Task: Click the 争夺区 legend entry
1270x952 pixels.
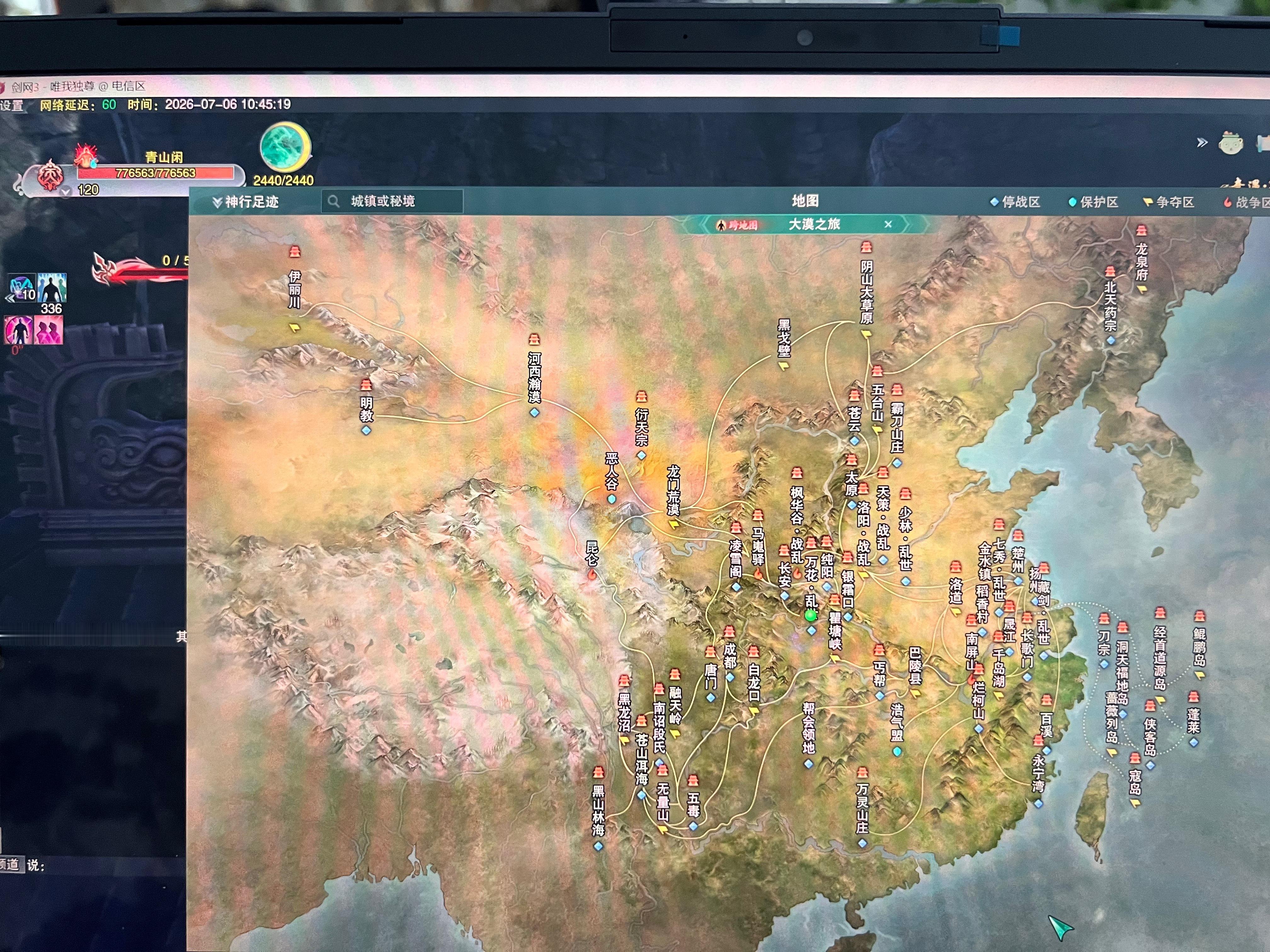Action: pos(1169,202)
